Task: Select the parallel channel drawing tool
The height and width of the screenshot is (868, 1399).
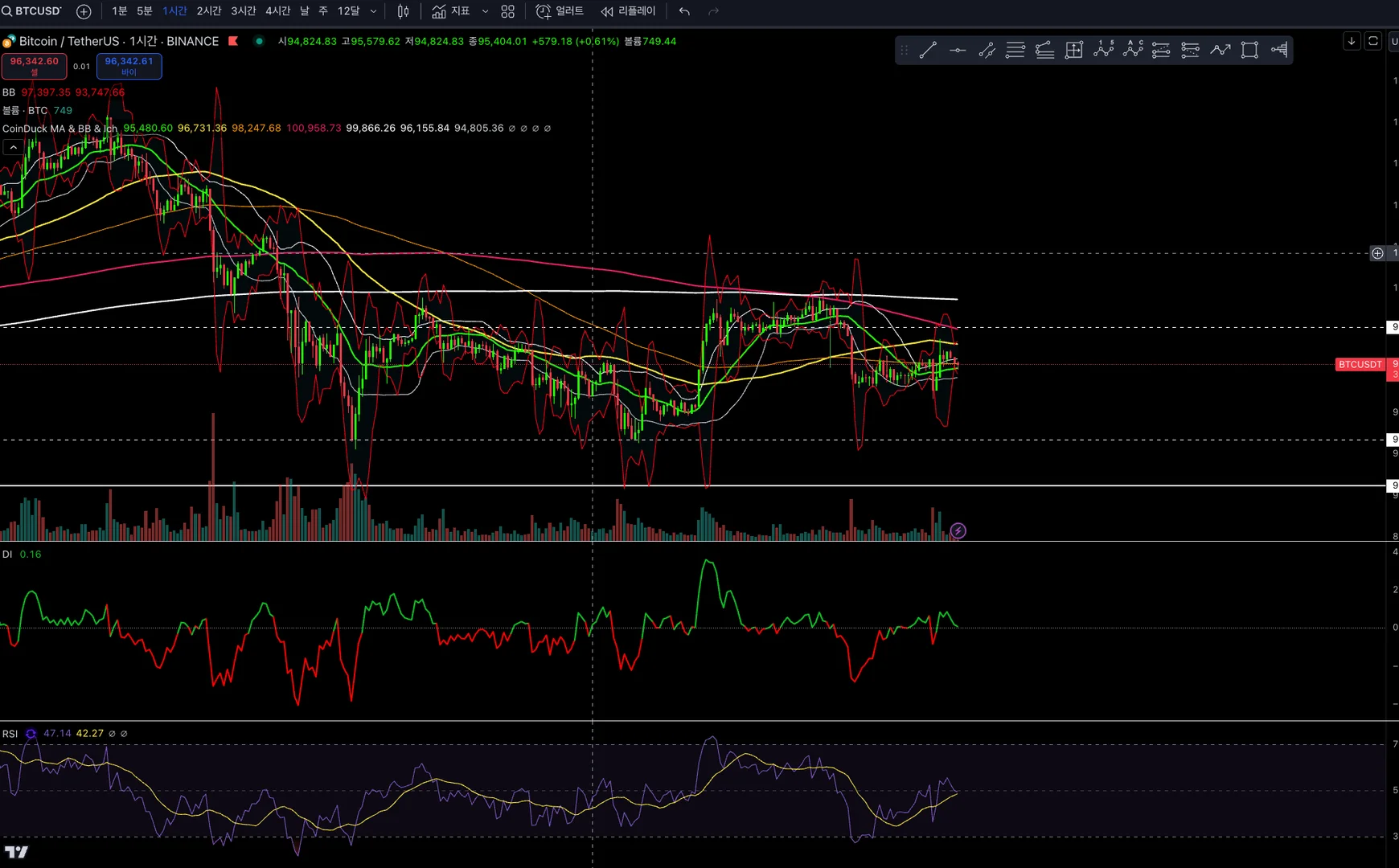Action: point(987,50)
